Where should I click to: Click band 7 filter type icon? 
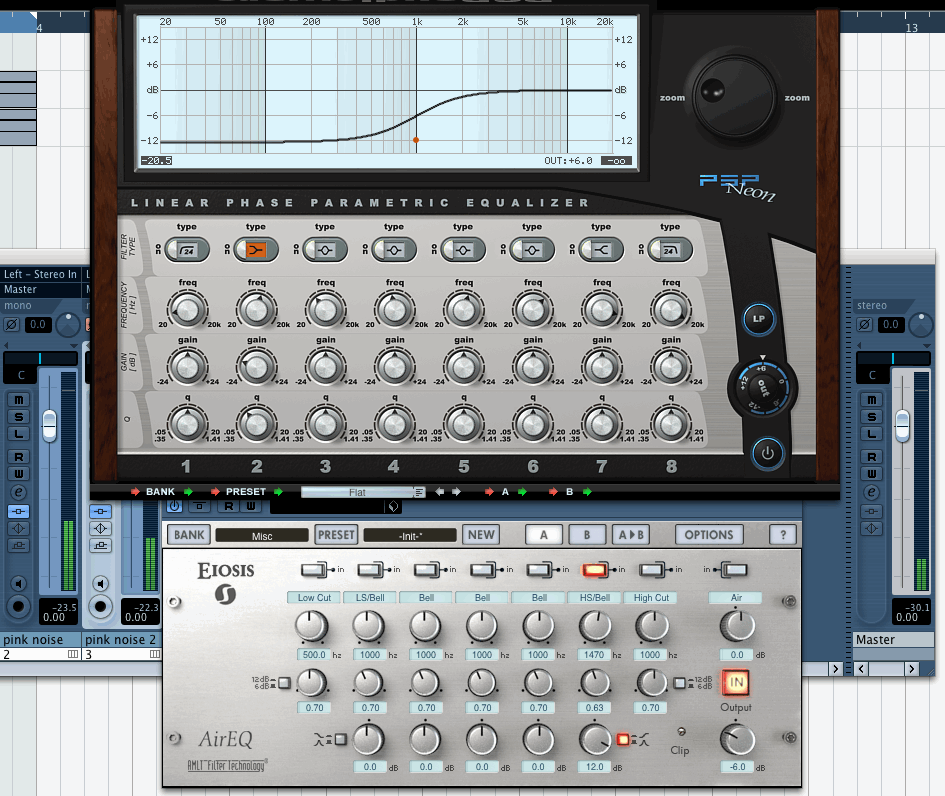[x=601, y=249]
